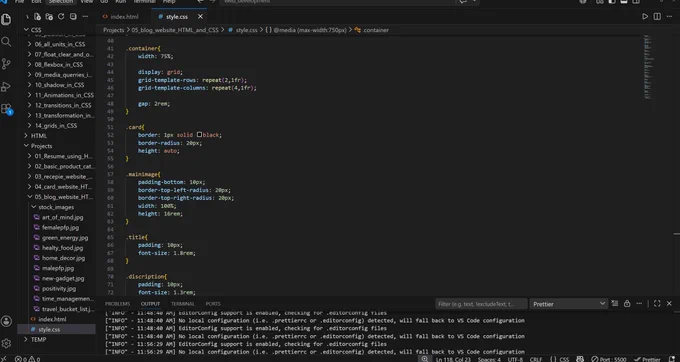680x362 pixels.
Task: Create a new file in Explorer
Action: [x=37, y=16]
